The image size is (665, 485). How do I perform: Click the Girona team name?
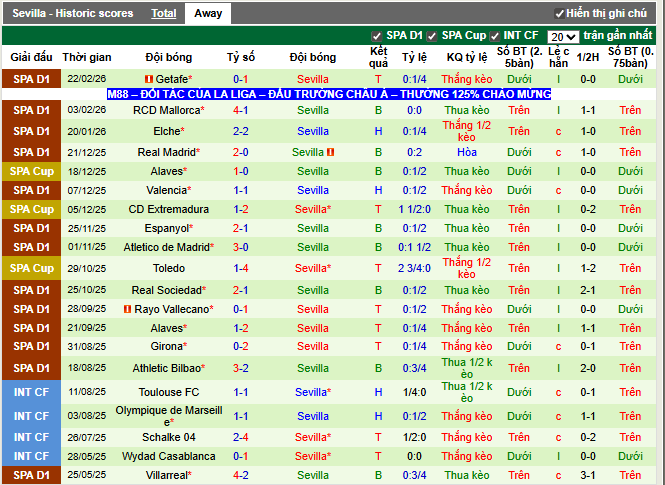point(167,346)
